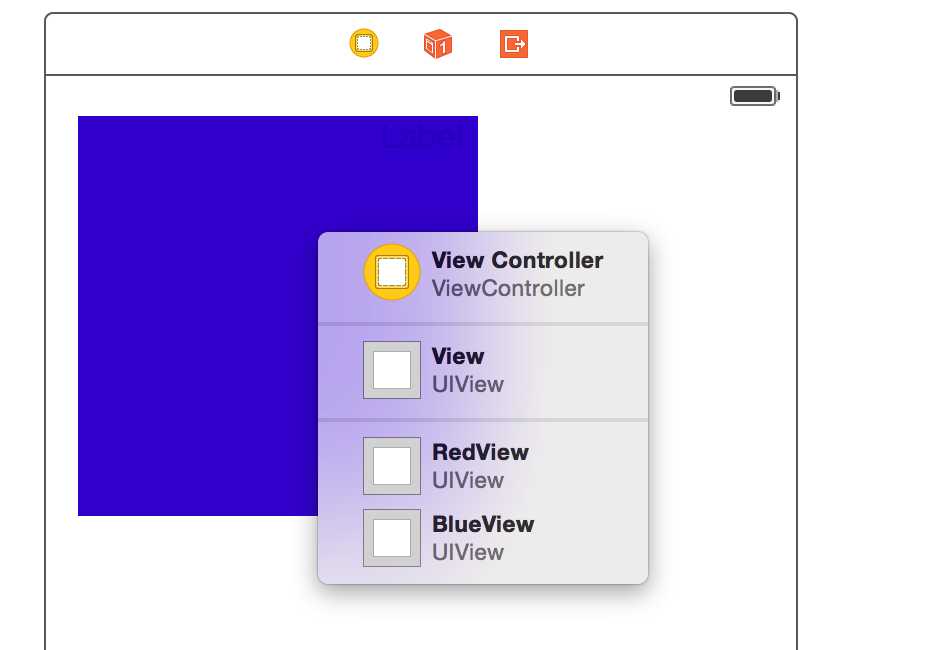
Task: Click the orange Exit icon in scene dock
Action: (514, 44)
